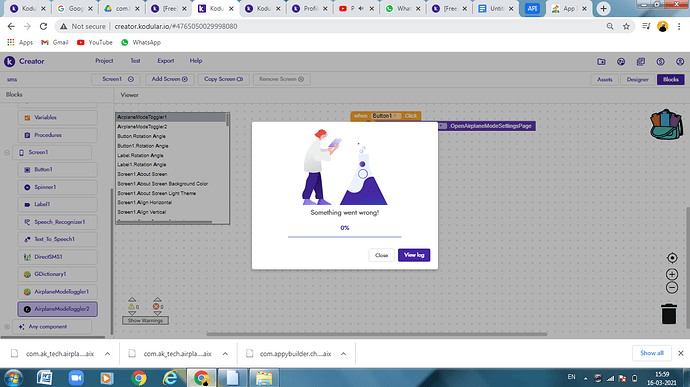Click the View log button
The height and width of the screenshot is (387, 690).
414,255
